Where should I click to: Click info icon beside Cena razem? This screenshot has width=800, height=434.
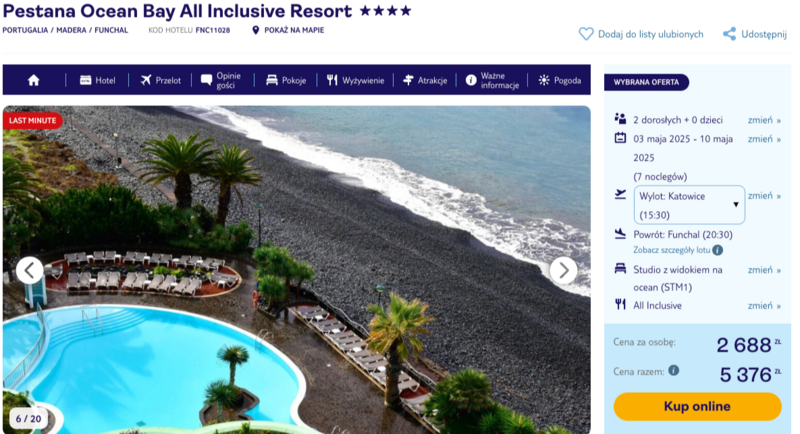point(673,370)
